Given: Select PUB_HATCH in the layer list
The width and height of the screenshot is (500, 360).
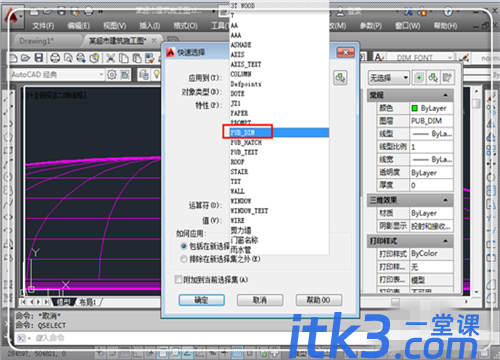Looking at the screenshot, I should [x=279, y=143].
